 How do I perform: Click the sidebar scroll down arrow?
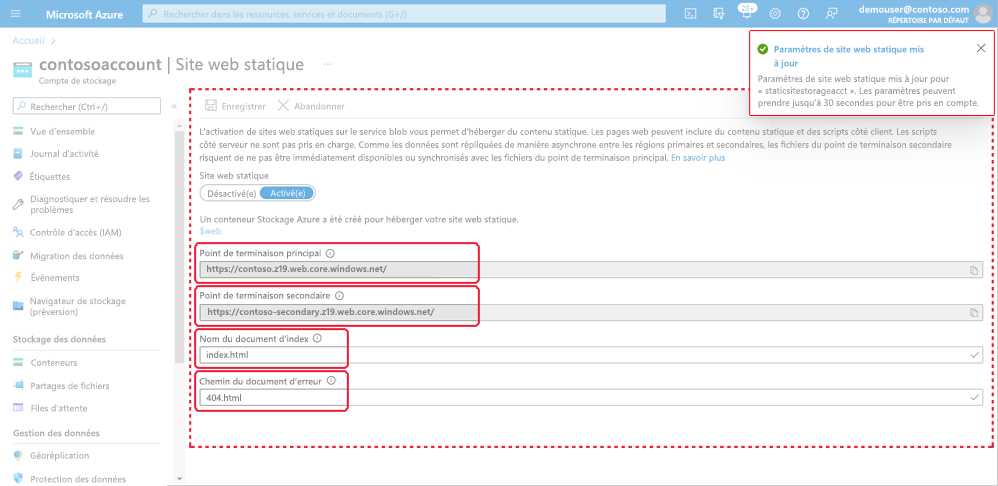pyautogui.click(x=179, y=478)
